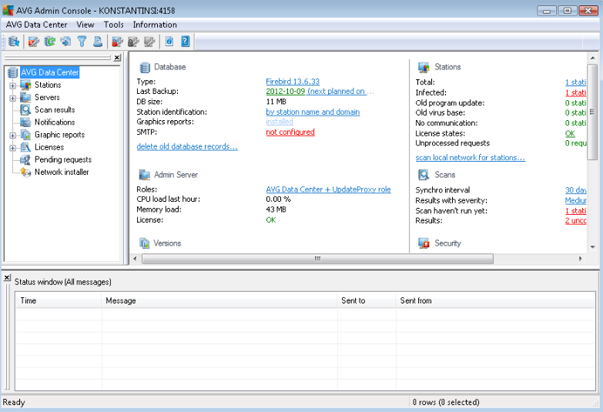Click the green refresh arrow toolbar icon
Viewport: 603px width, 412px height.
[50, 41]
